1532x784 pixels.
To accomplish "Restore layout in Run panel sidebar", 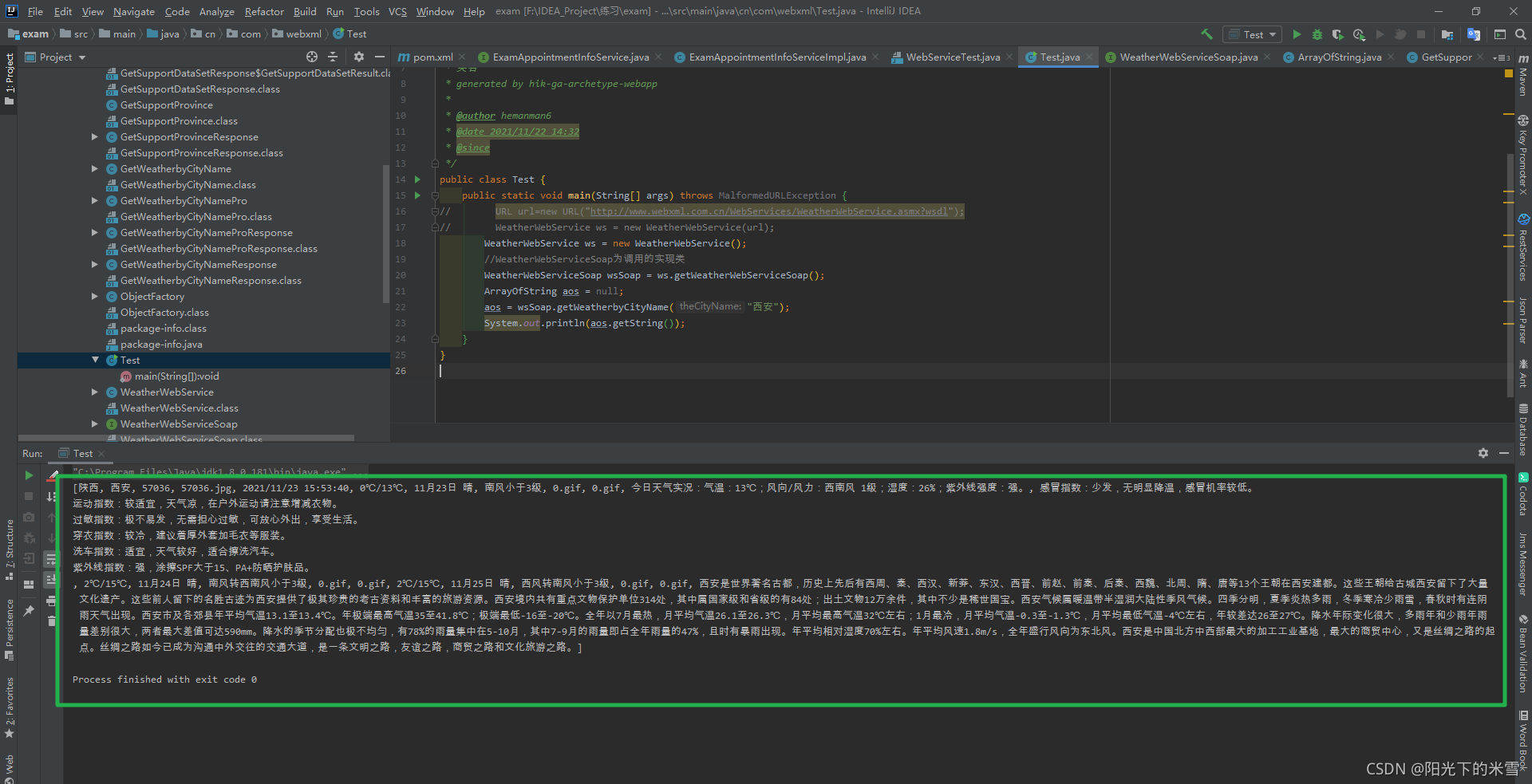I will click(x=29, y=584).
